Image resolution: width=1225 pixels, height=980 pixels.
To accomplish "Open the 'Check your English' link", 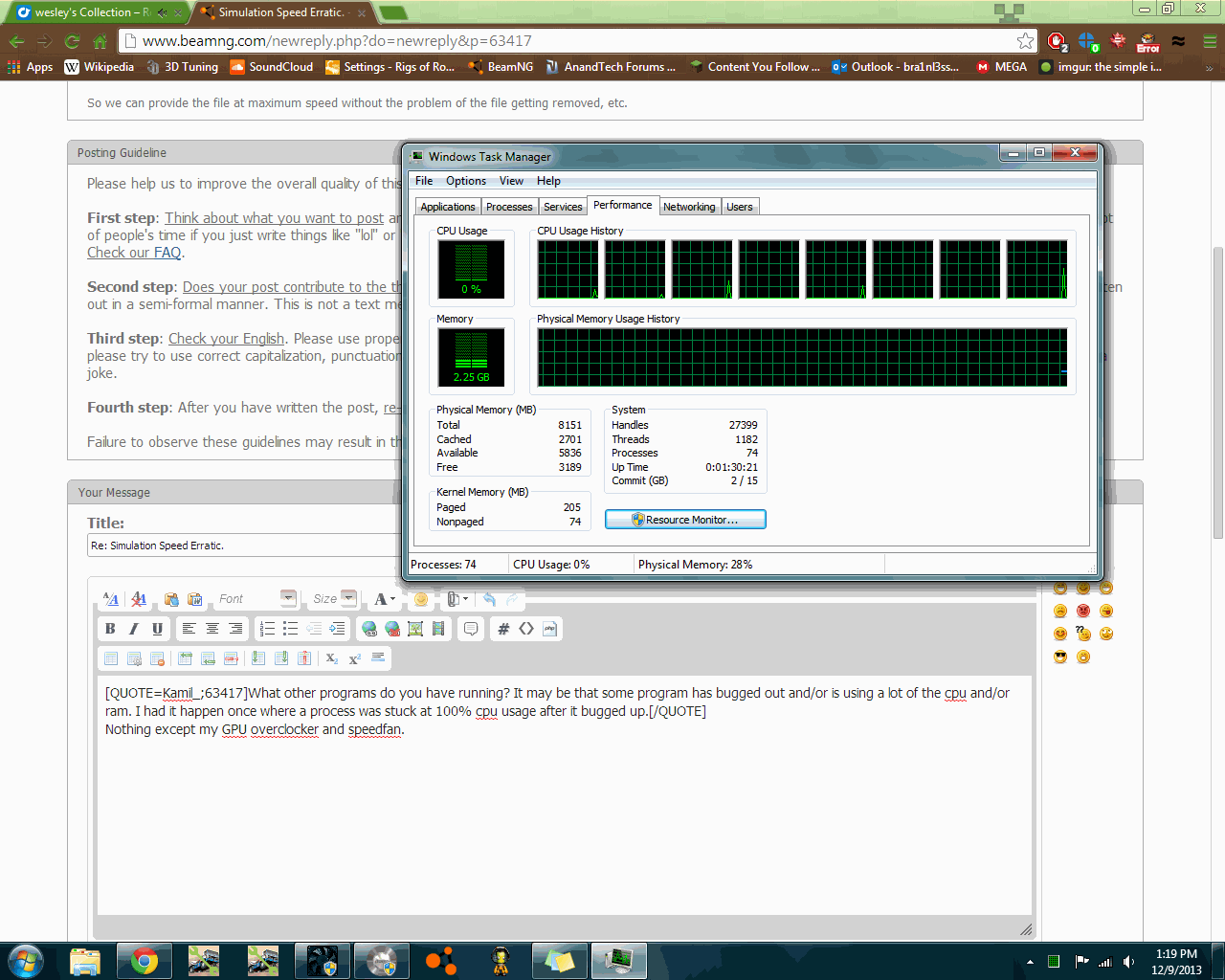I will (226, 339).
